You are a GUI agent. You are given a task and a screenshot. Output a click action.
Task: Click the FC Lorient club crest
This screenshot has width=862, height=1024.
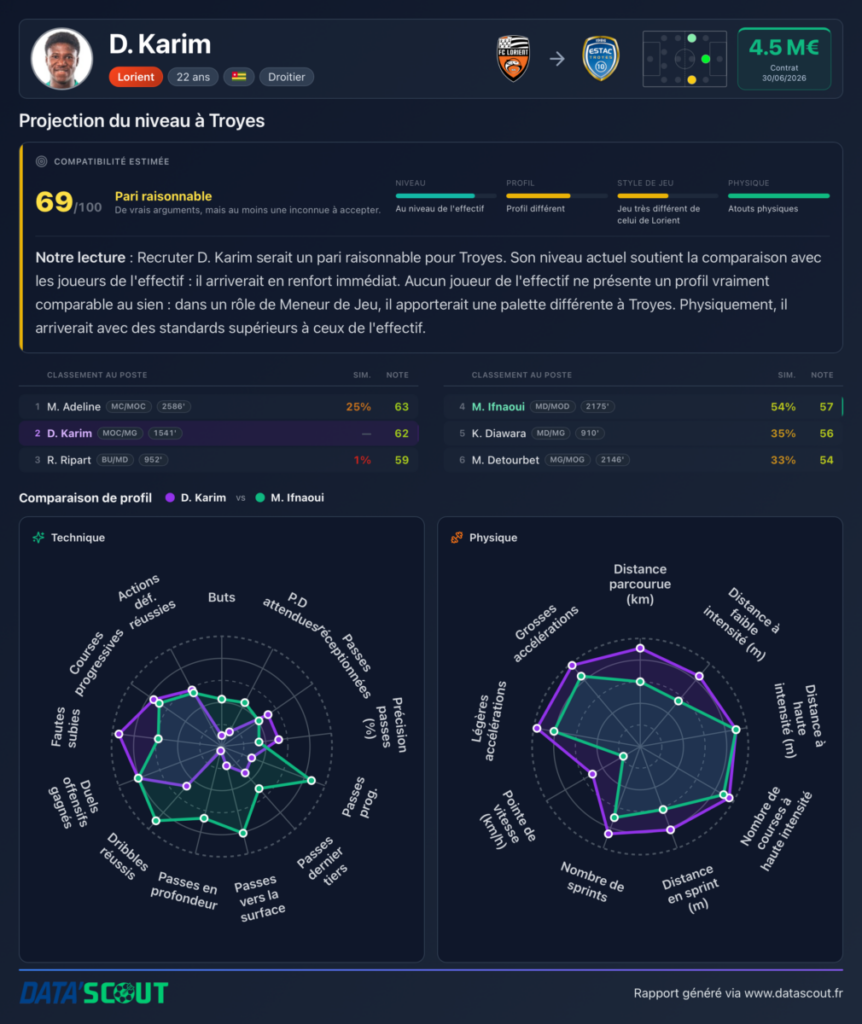coord(513,58)
